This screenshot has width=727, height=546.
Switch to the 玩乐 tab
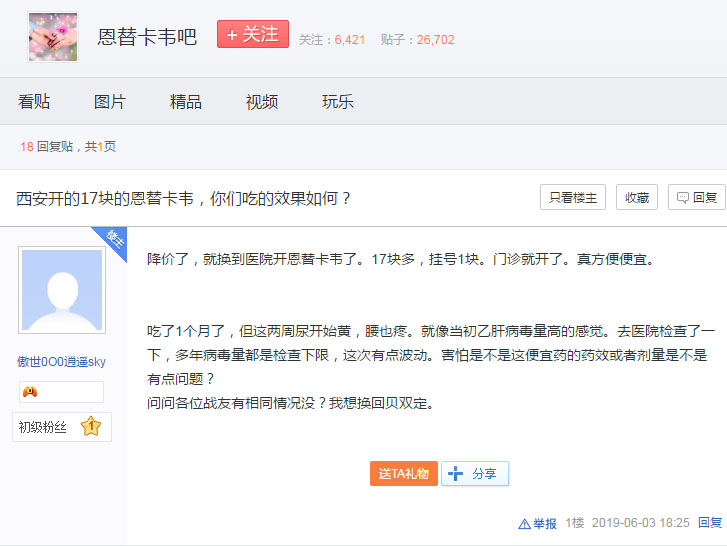coord(338,102)
